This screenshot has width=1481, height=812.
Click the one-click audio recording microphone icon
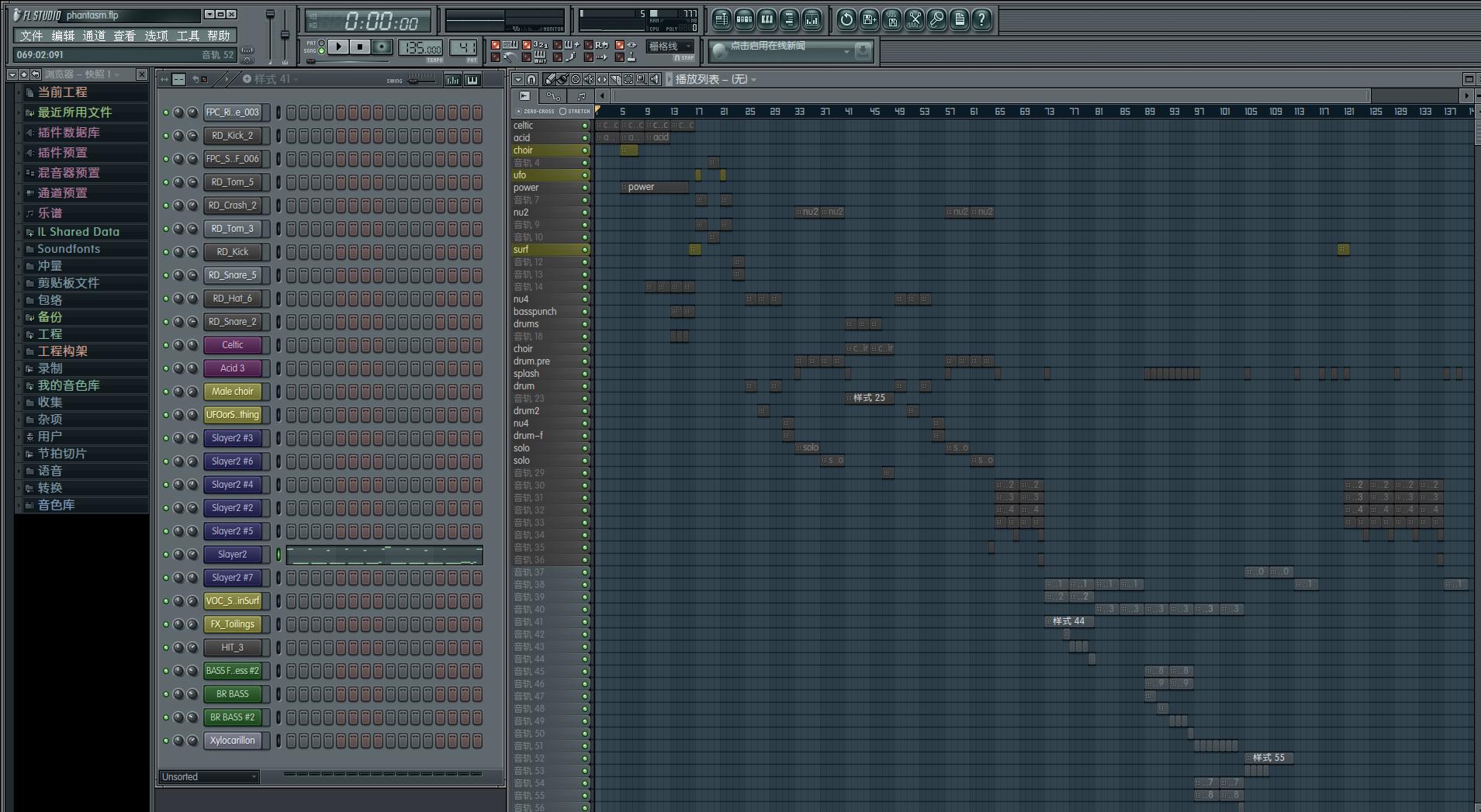click(x=937, y=19)
